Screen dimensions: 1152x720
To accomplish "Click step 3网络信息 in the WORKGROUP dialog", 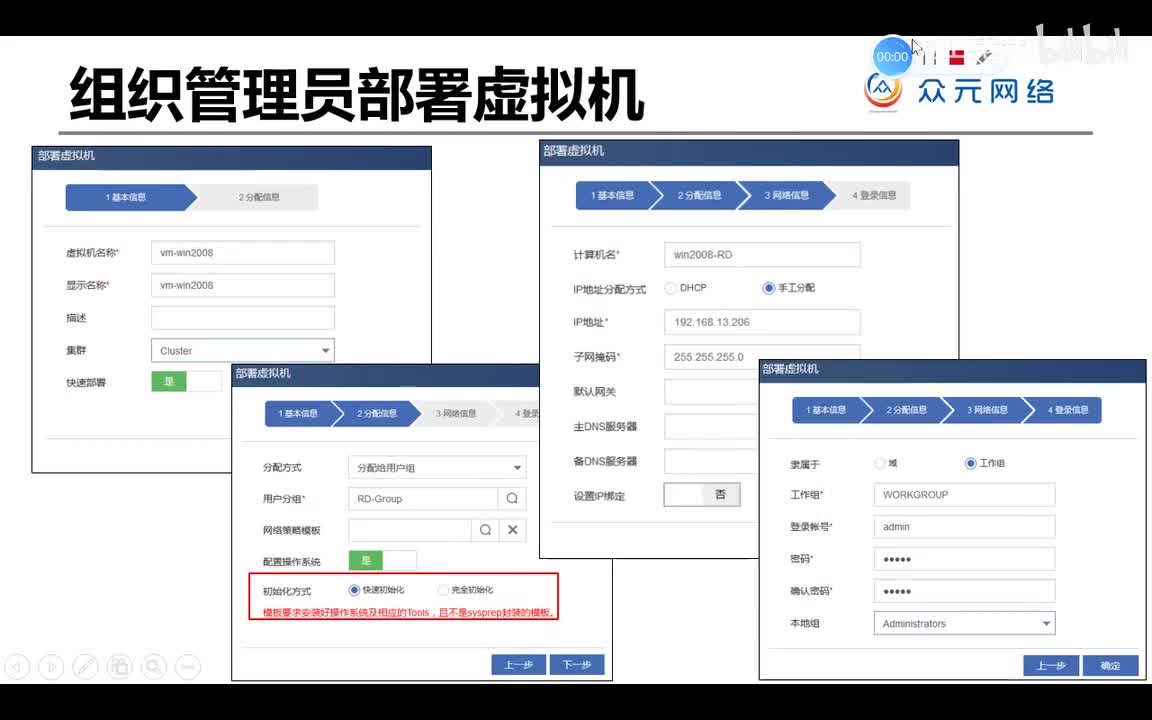I will [987, 410].
